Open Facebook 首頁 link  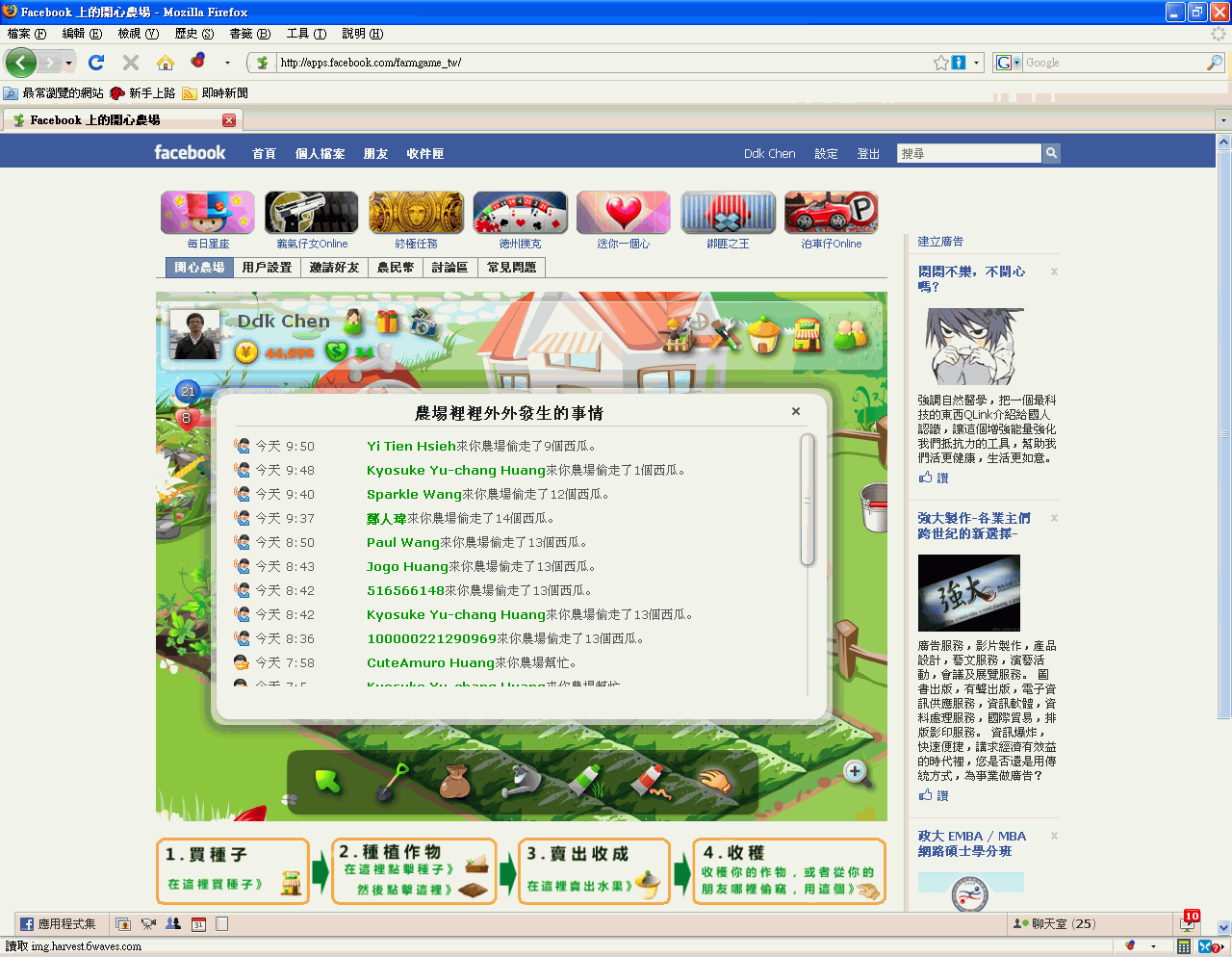pyautogui.click(x=264, y=154)
